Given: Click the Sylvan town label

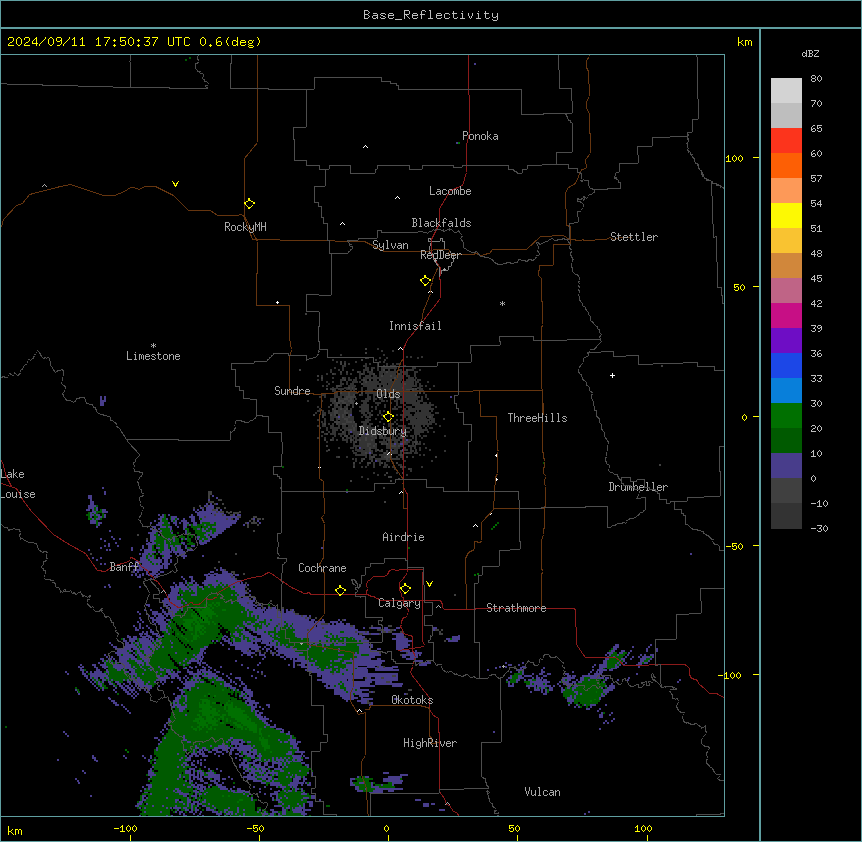Looking at the screenshot, I should 390,245.
